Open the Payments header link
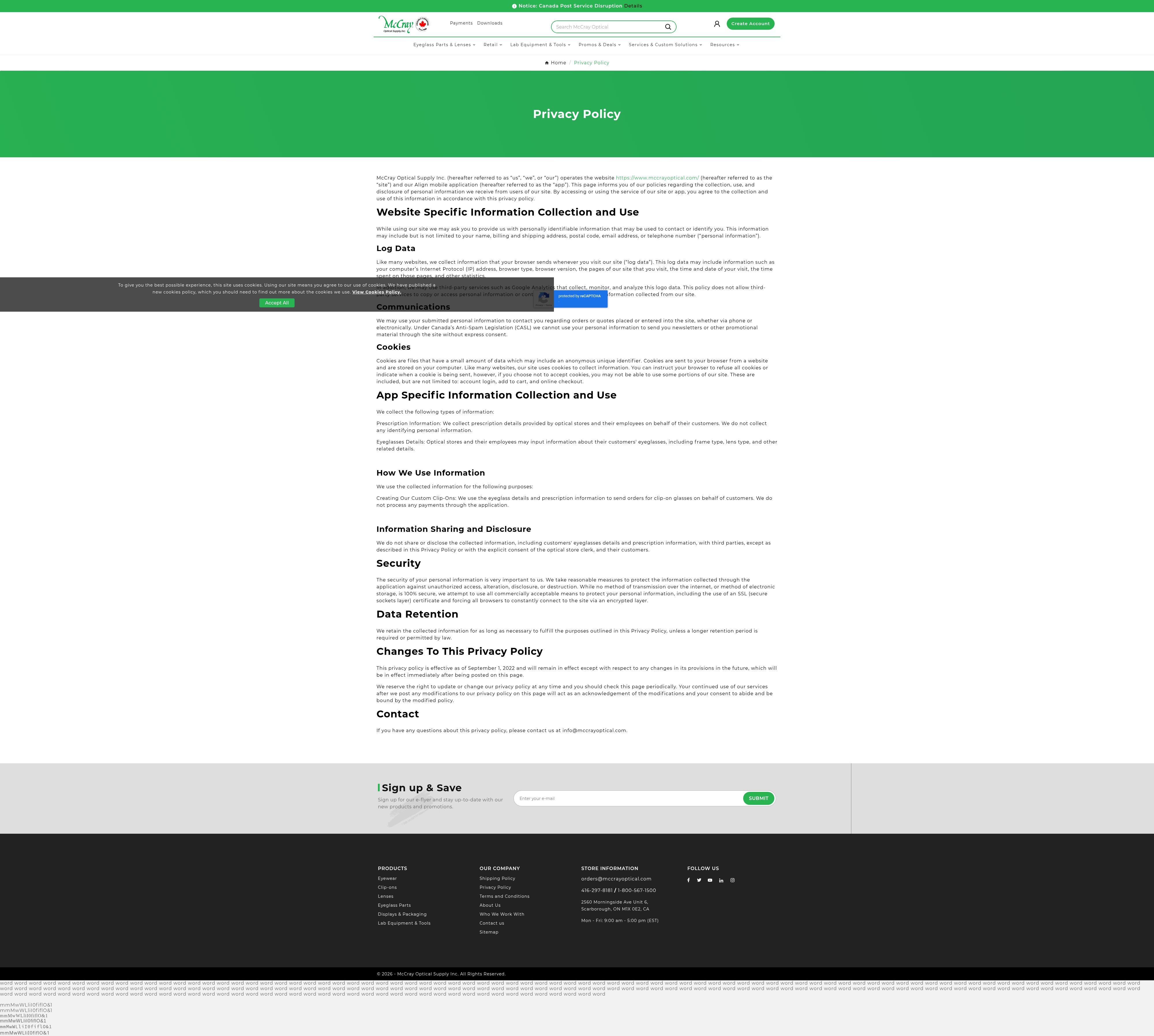Screen dimensions: 1154x1036 461,23
